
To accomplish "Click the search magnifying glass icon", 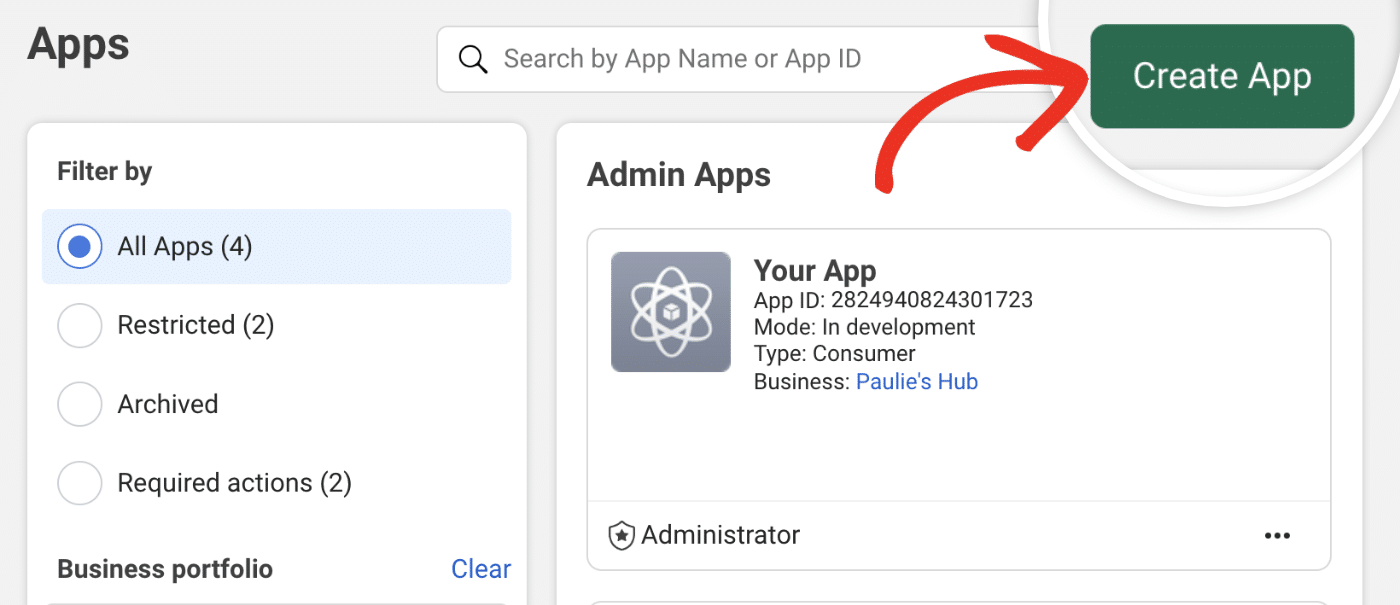I will pyautogui.click(x=472, y=59).
